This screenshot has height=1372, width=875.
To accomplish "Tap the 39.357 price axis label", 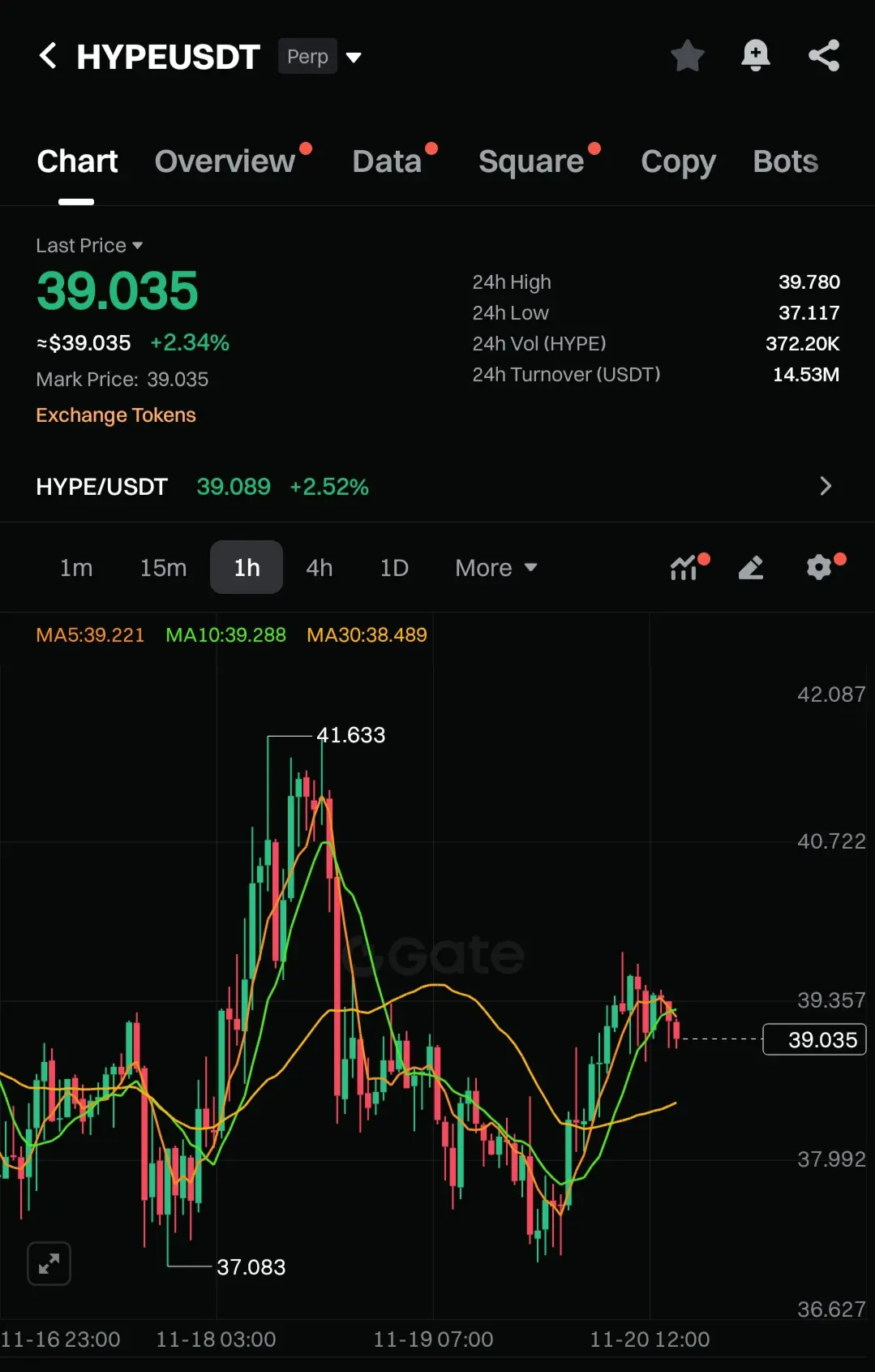I will click(831, 1000).
